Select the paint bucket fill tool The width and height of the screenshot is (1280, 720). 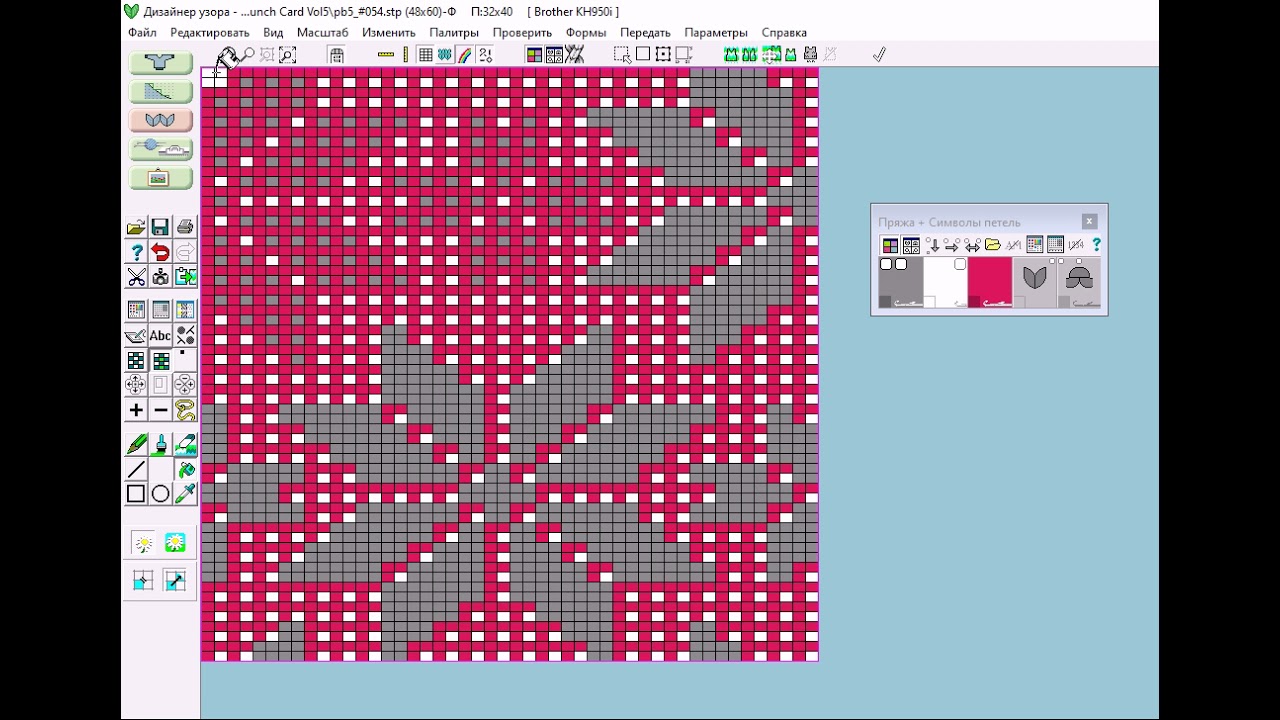pyautogui.click(x=185, y=469)
